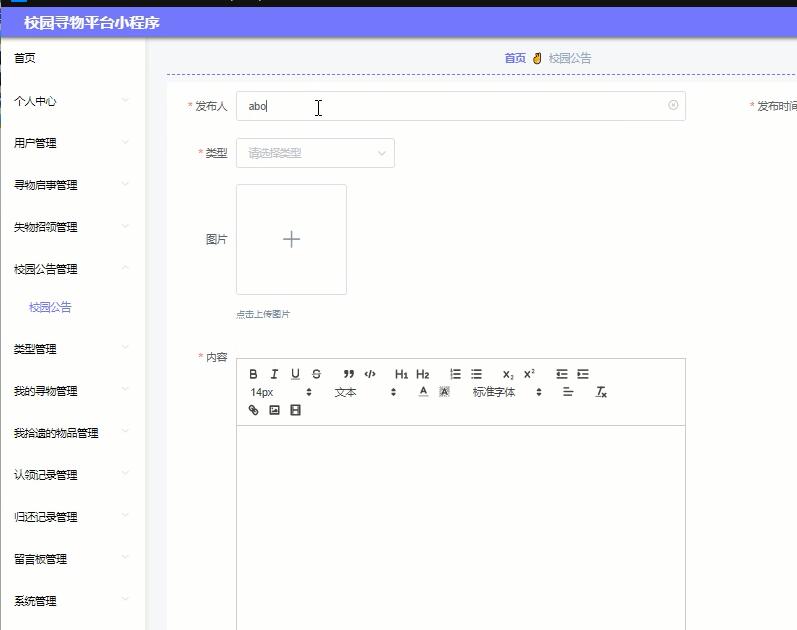797x630 pixels.
Task: Expand 我拾遗的物品管理 menu
Action: [71, 433]
